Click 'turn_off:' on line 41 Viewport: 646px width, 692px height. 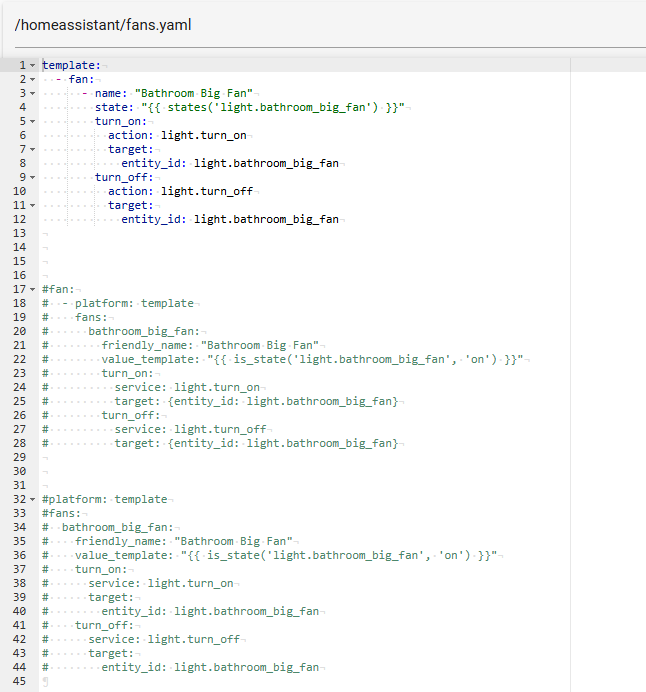click(104, 625)
